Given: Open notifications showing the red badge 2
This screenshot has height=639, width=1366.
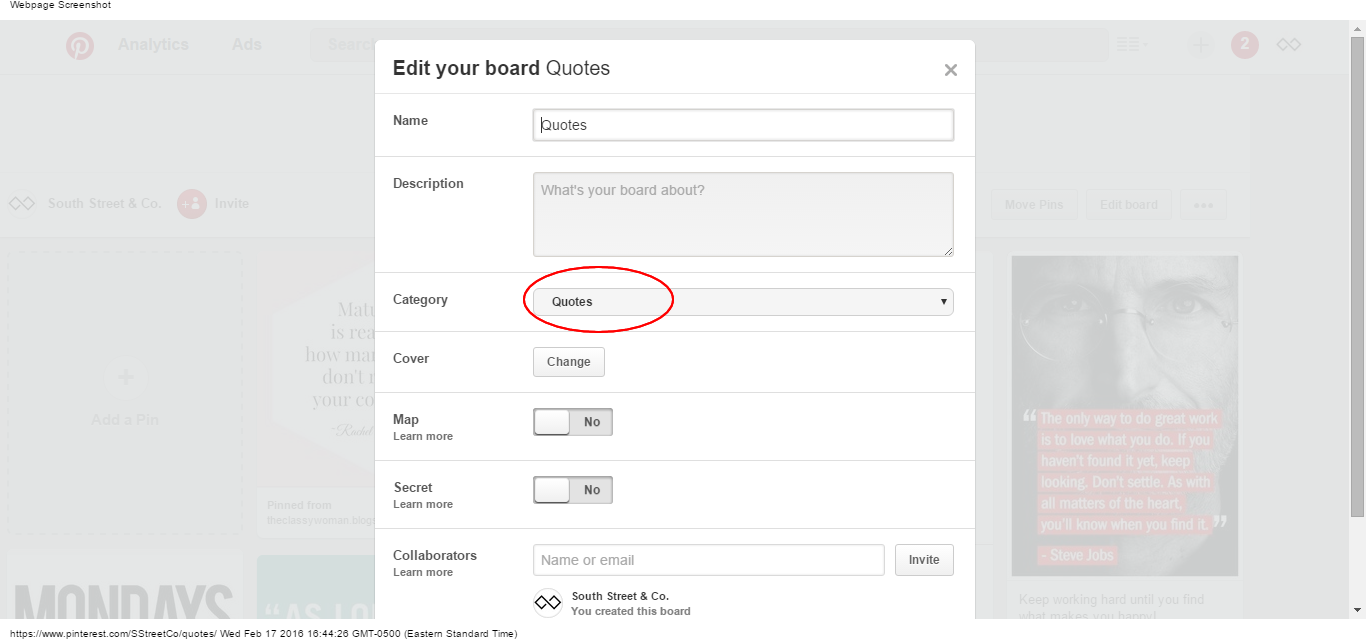Looking at the screenshot, I should tap(1245, 45).
